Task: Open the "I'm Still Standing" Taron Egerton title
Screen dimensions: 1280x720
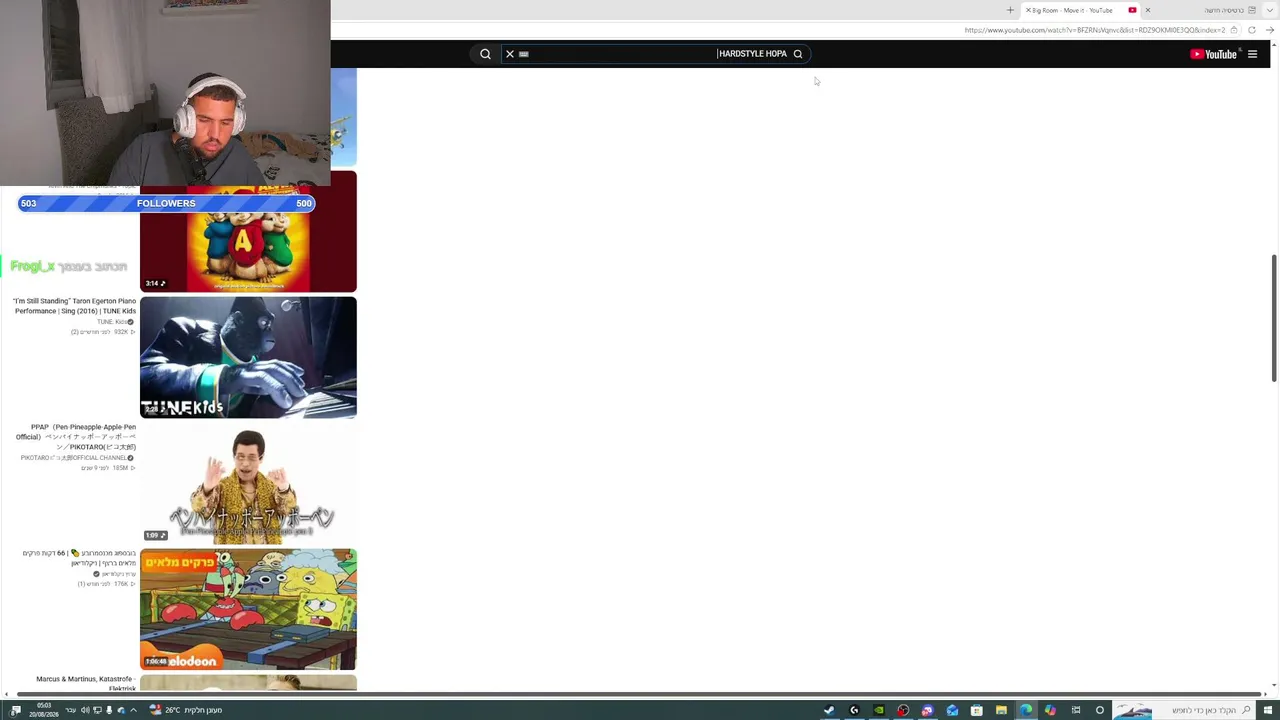Action: 75,306
